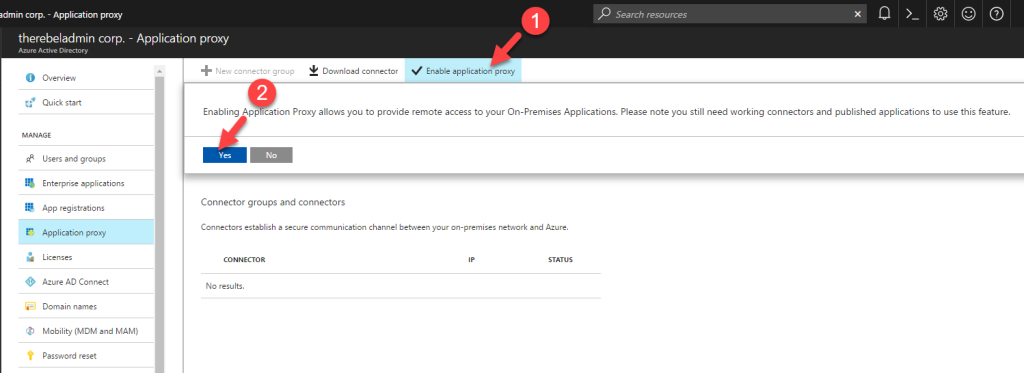
Task: Click the Mobility (MDM and MAM) icon
Action: 29,331
